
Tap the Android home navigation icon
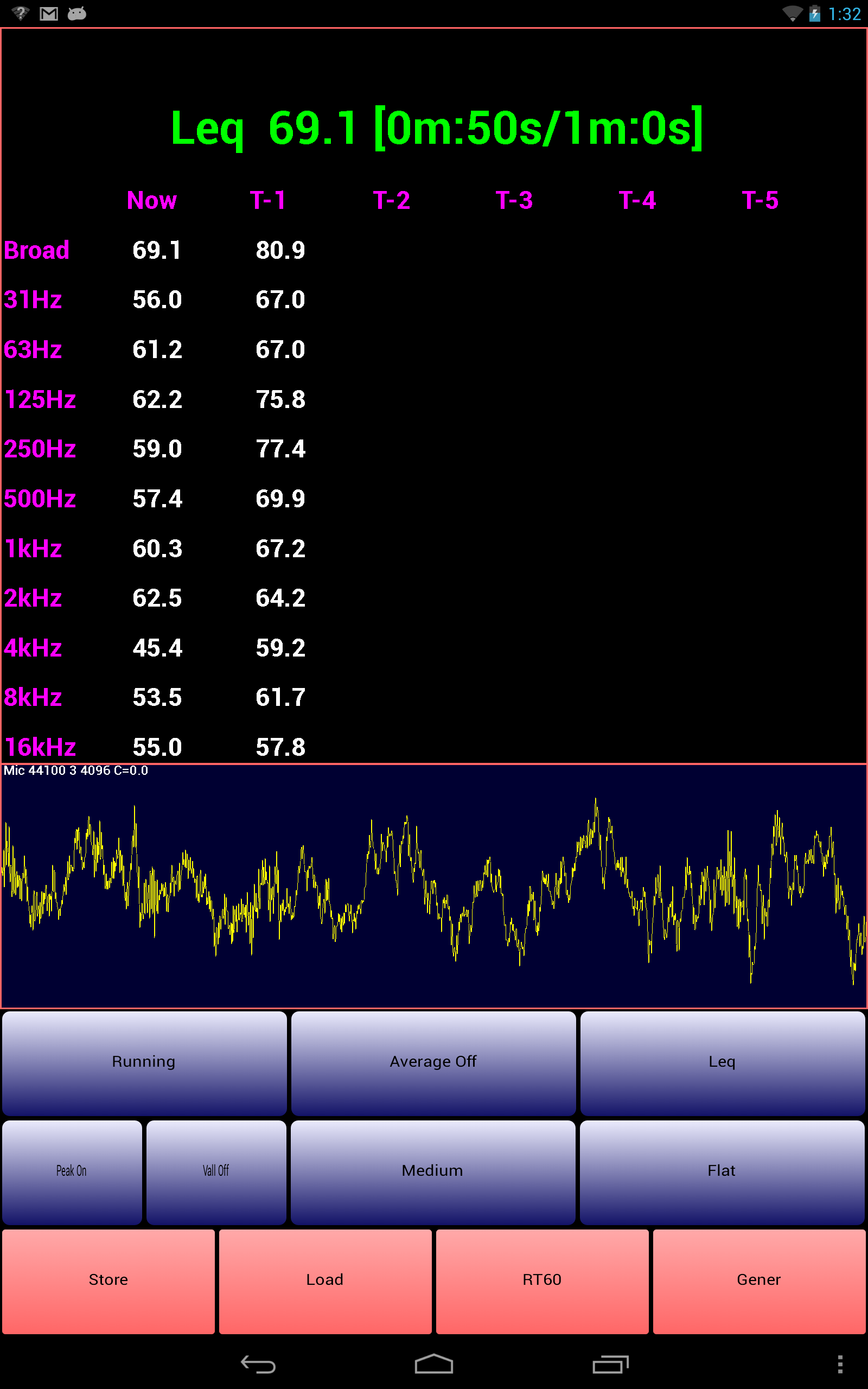(x=434, y=1365)
